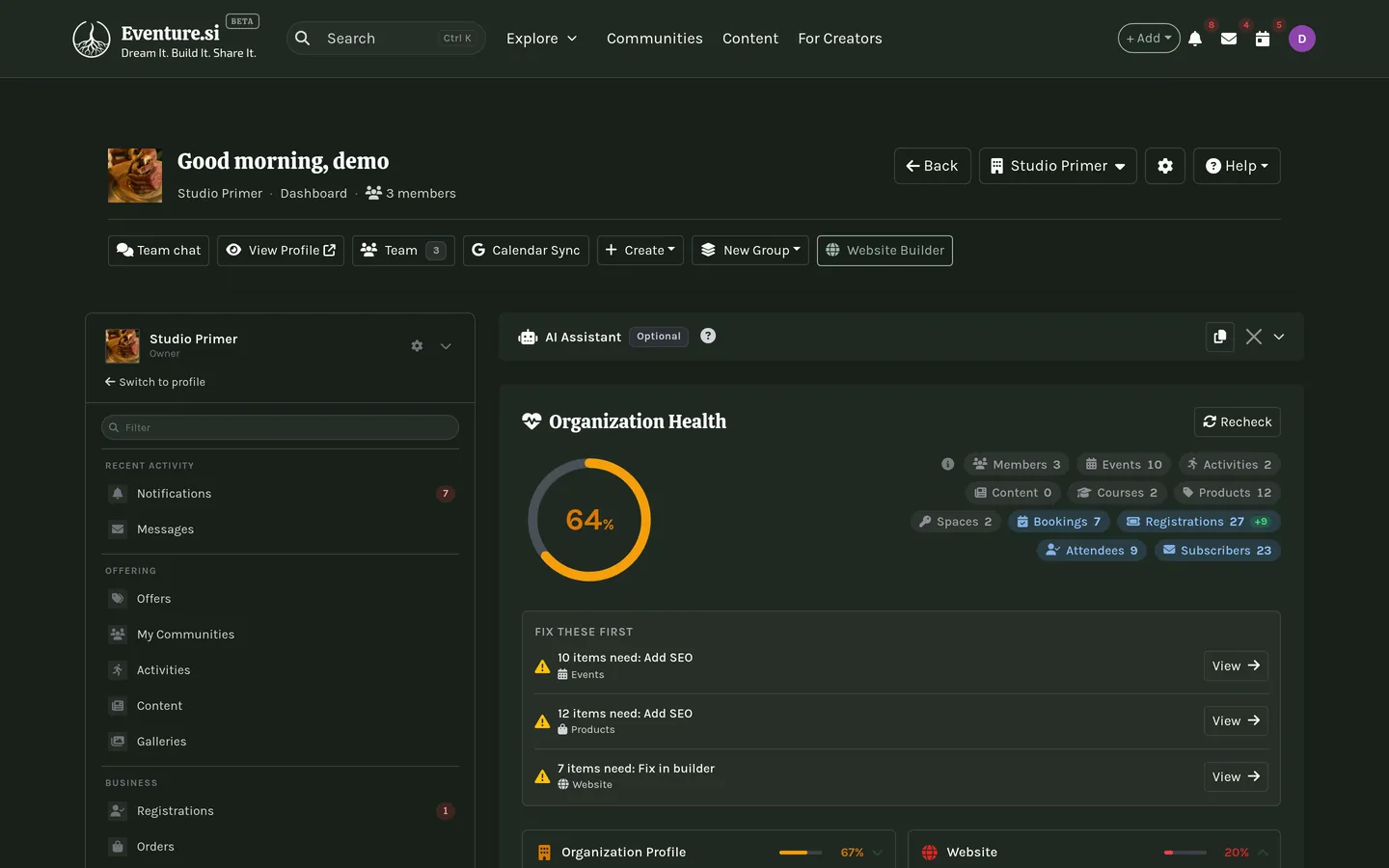This screenshot has height=868, width=1389.
Task: Click the sidebar Filter input
Action: pyautogui.click(x=280, y=427)
